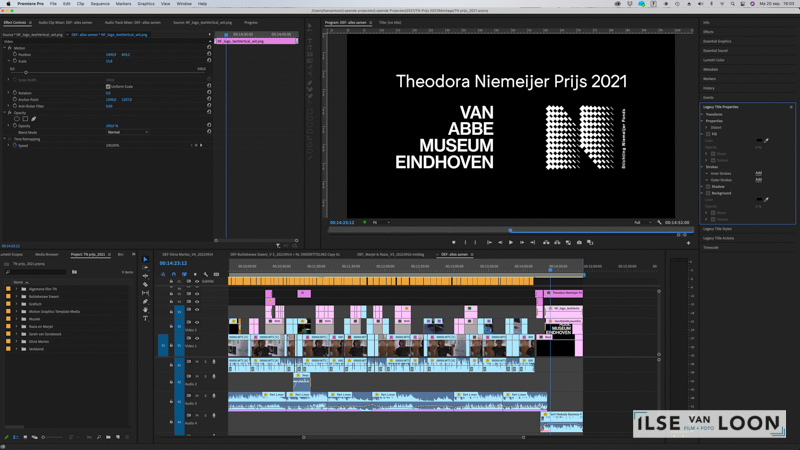Add an Outer Stroke
This screenshot has width=800, height=450.
(x=759, y=180)
